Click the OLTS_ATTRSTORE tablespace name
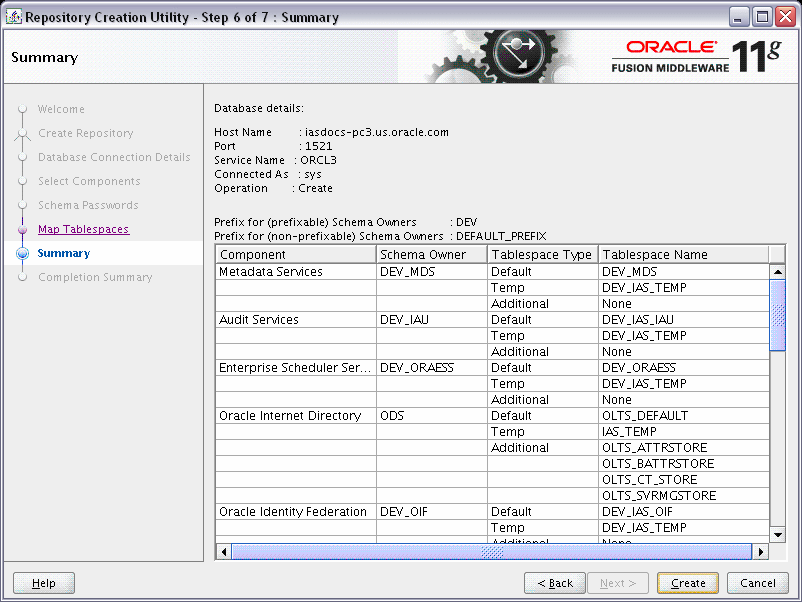 click(x=684, y=448)
